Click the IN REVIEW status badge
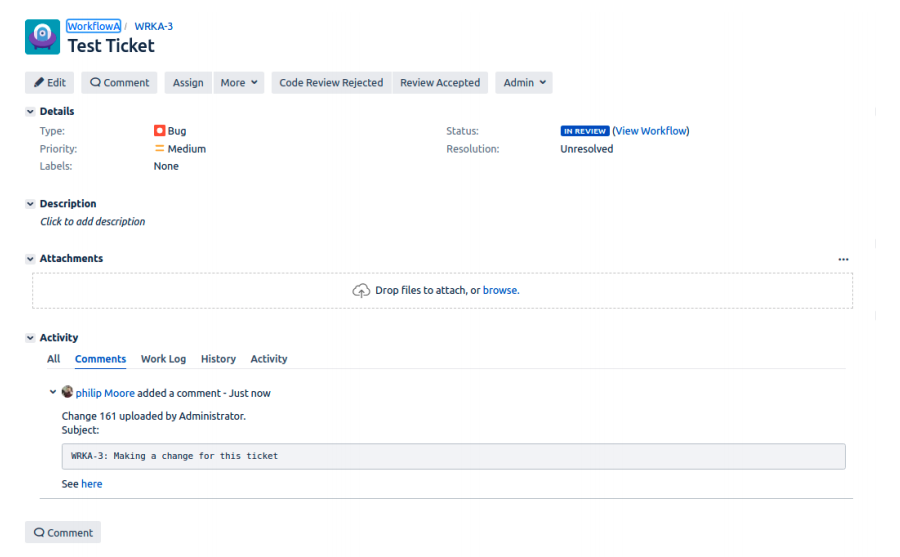 [585, 131]
